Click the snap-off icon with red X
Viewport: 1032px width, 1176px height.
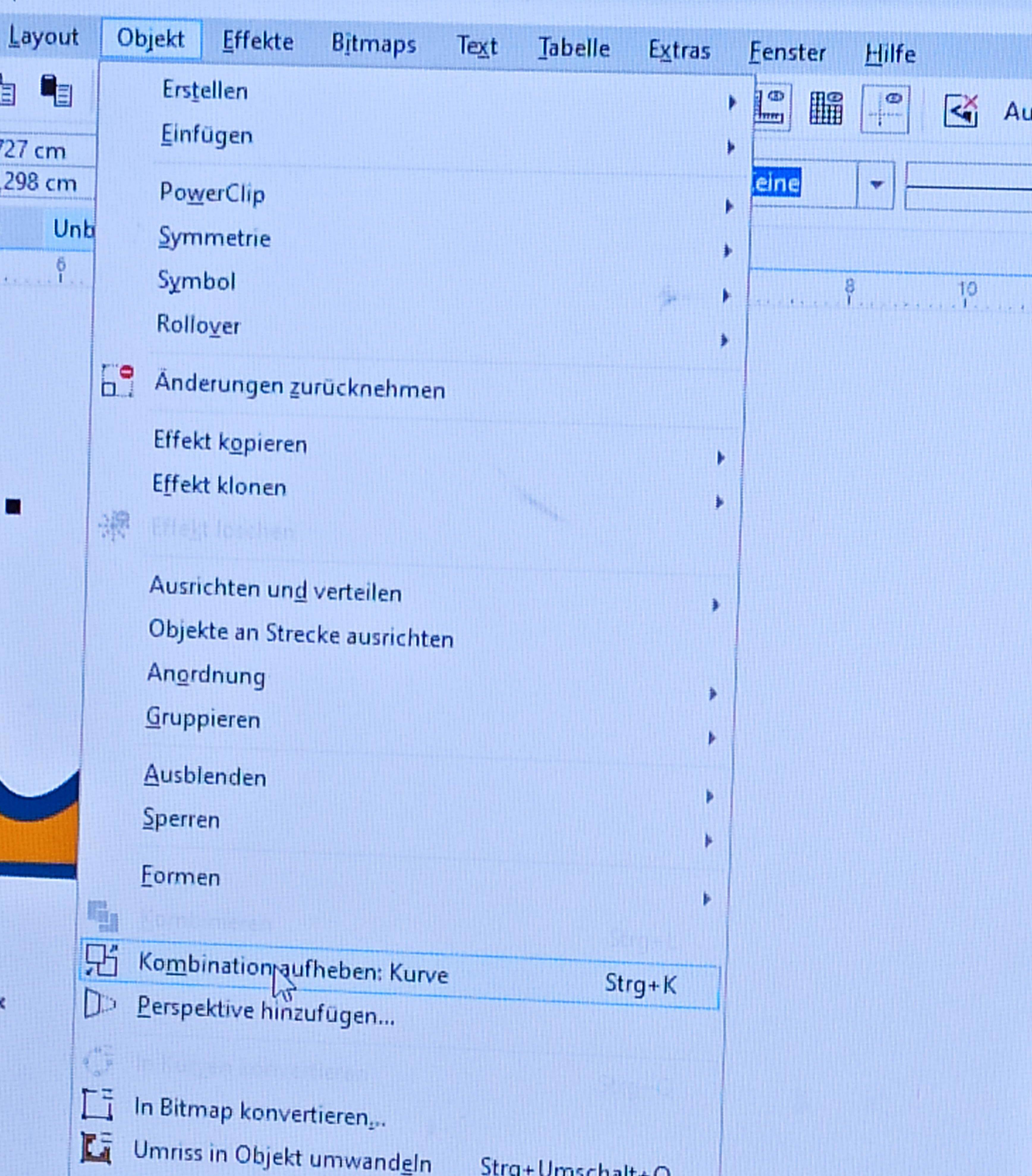[x=961, y=111]
